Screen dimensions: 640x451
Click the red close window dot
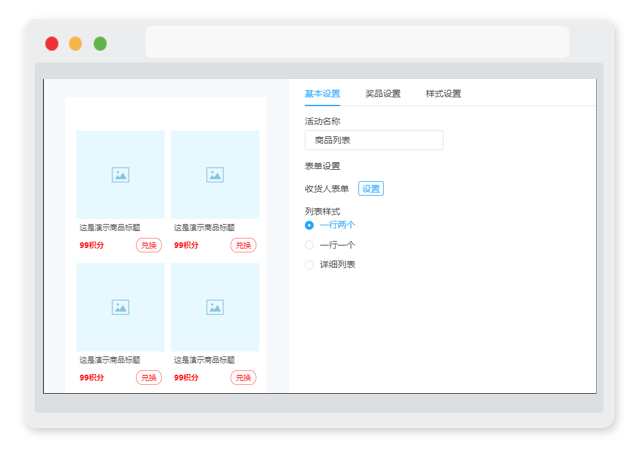(52, 43)
